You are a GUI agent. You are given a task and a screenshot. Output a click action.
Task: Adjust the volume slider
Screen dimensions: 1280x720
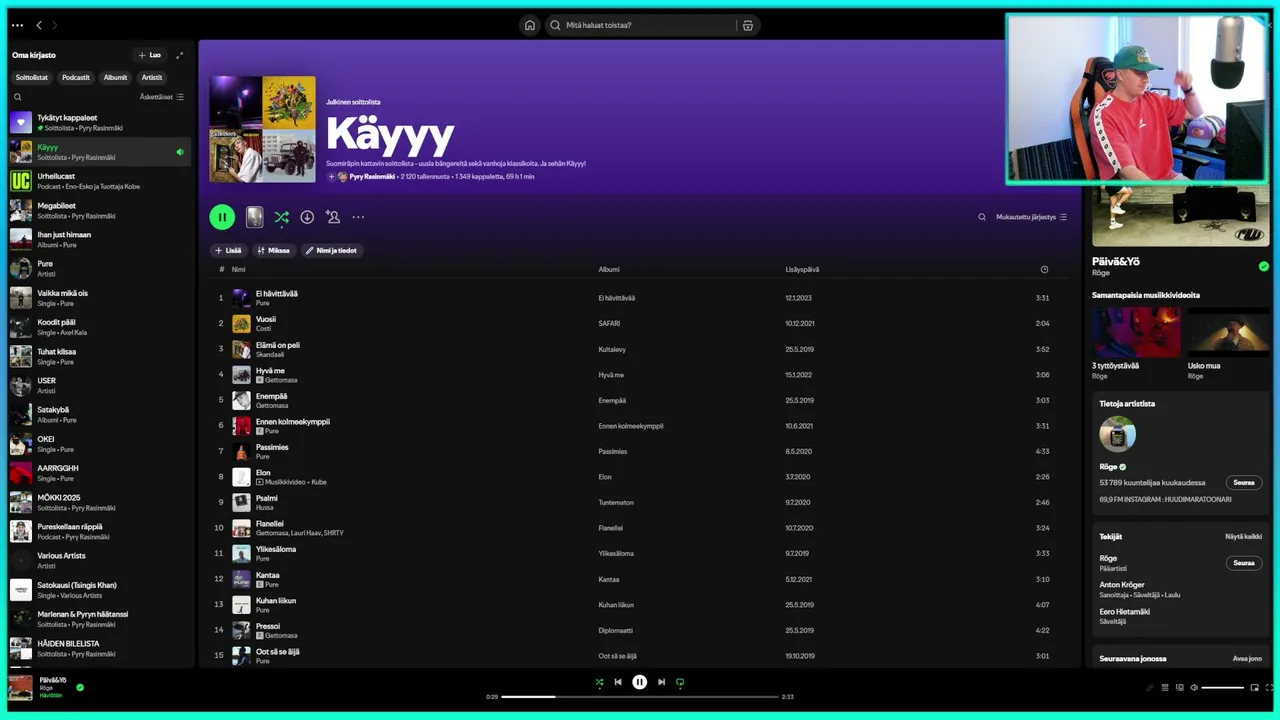pyautogui.click(x=1222, y=688)
